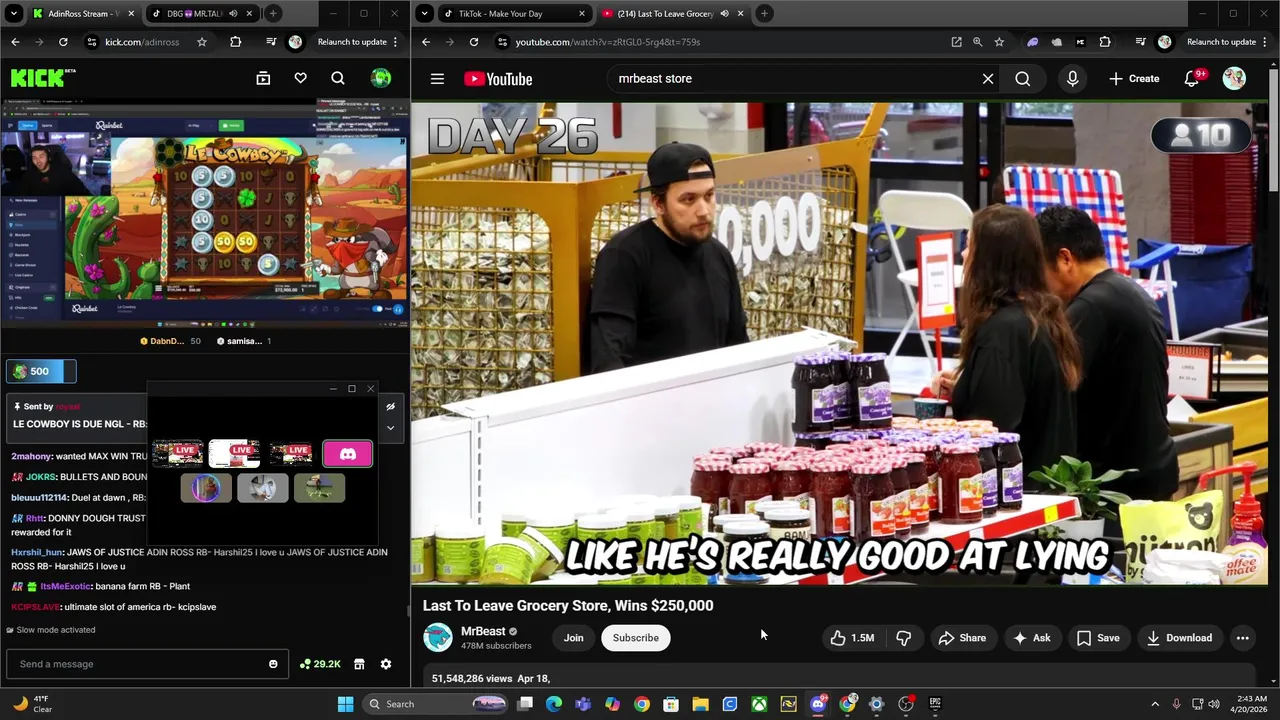
Task: Start YouTube voice search with microphone
Action: point(1072,79)
